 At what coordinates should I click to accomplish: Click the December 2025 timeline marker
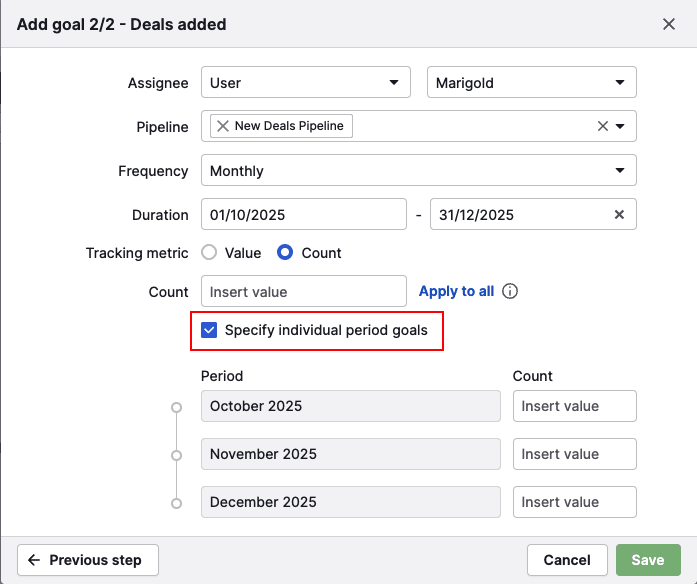177,503
